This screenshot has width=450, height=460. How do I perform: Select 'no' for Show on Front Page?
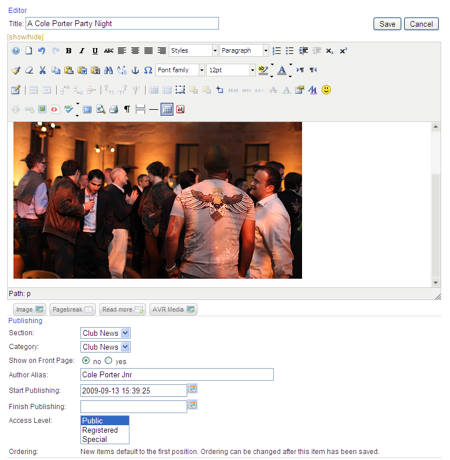[86, 360]
